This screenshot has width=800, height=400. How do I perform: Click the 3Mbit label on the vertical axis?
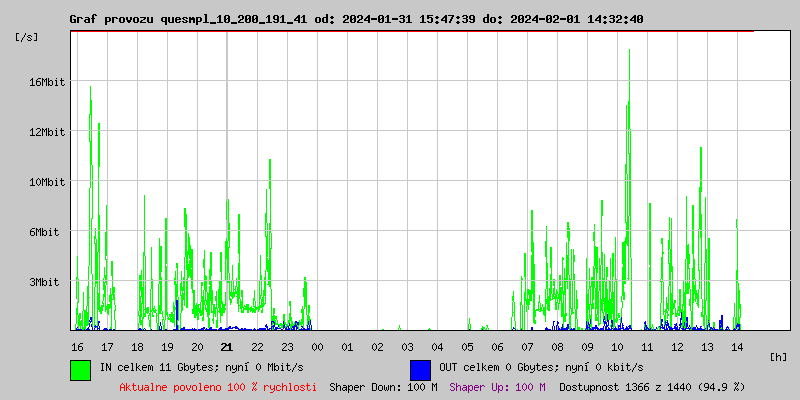[44, 282]
